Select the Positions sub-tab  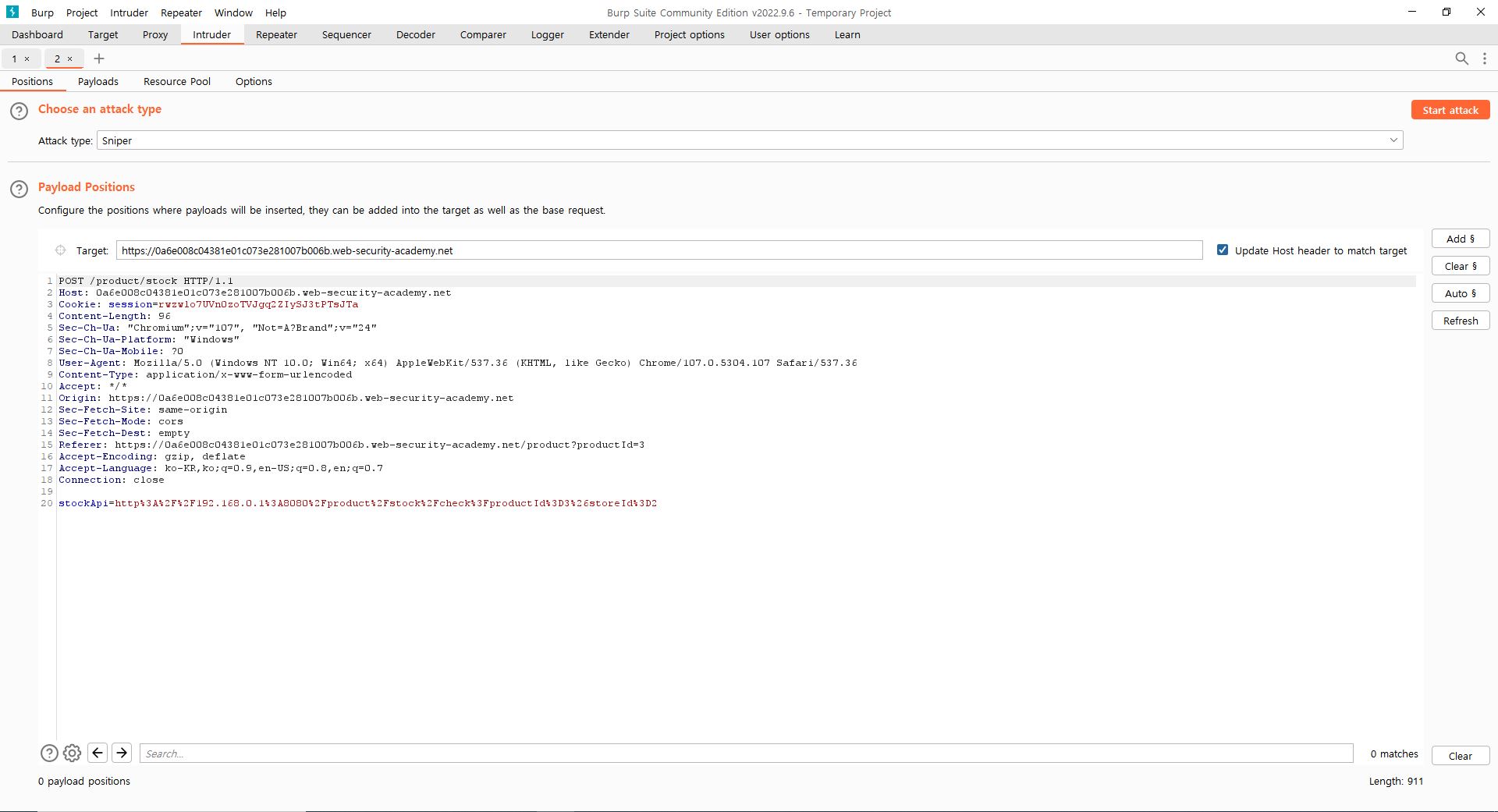33,81
